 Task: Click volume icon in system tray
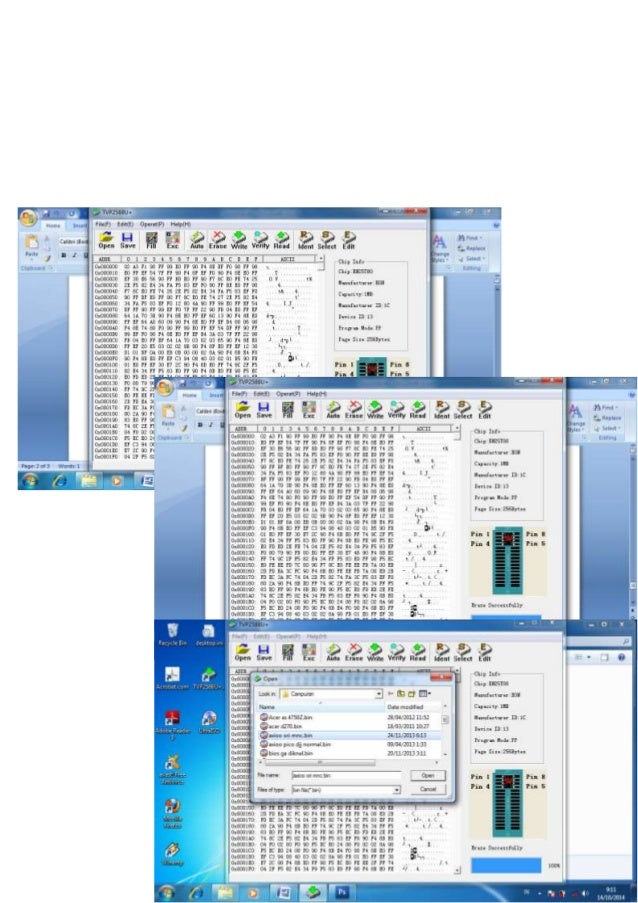tap(586, 893)
